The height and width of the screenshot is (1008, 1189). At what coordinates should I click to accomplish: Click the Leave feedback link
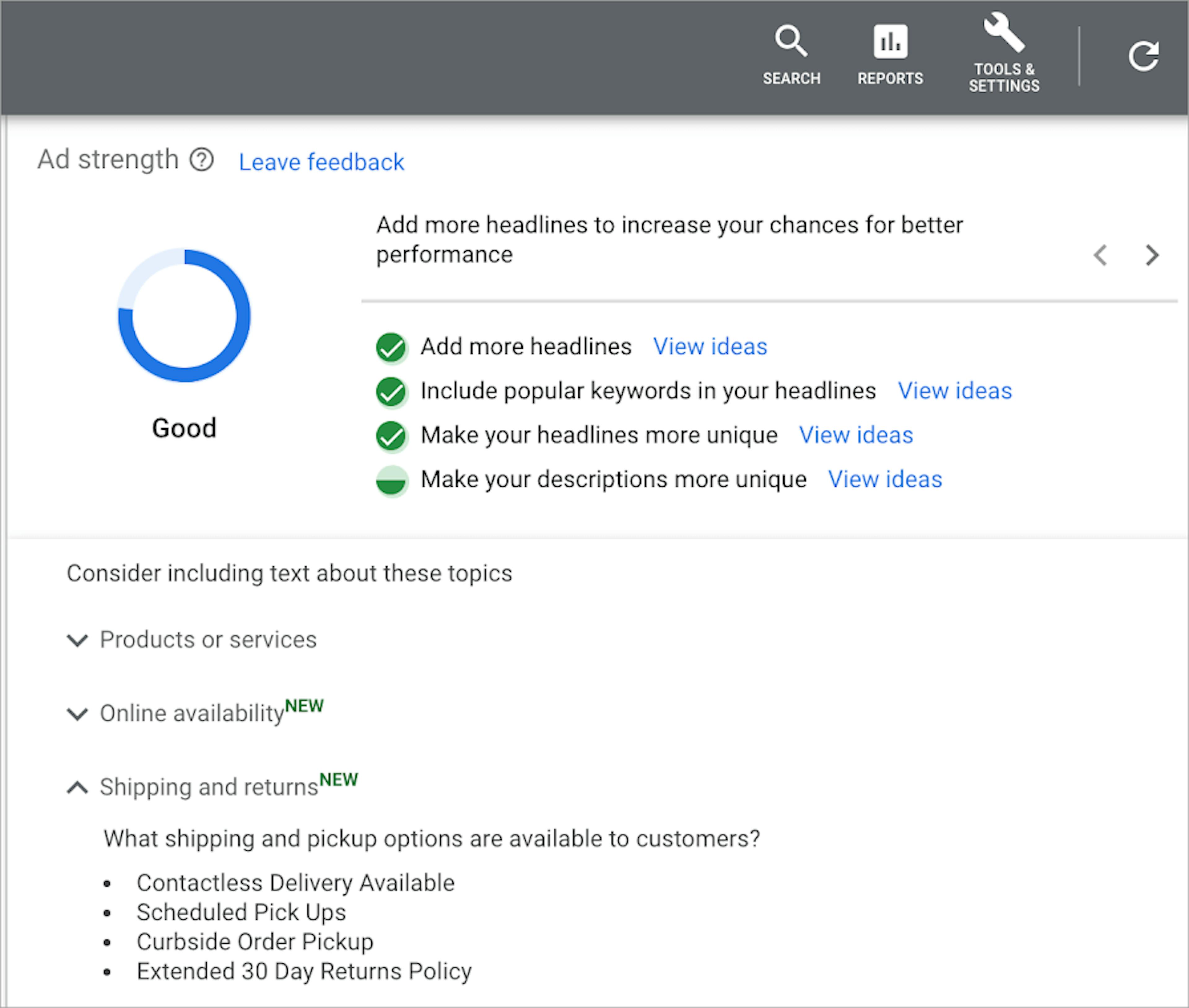click(321, 162)
